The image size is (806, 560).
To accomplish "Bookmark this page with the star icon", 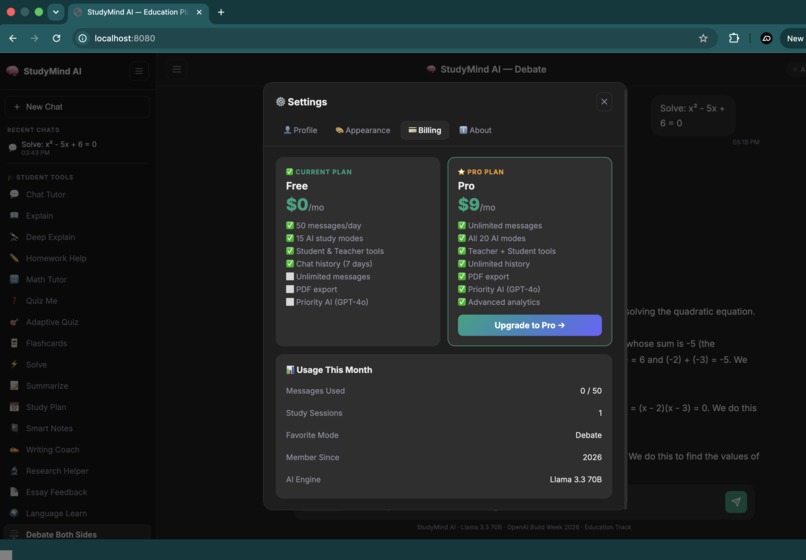I will [703, 38].
